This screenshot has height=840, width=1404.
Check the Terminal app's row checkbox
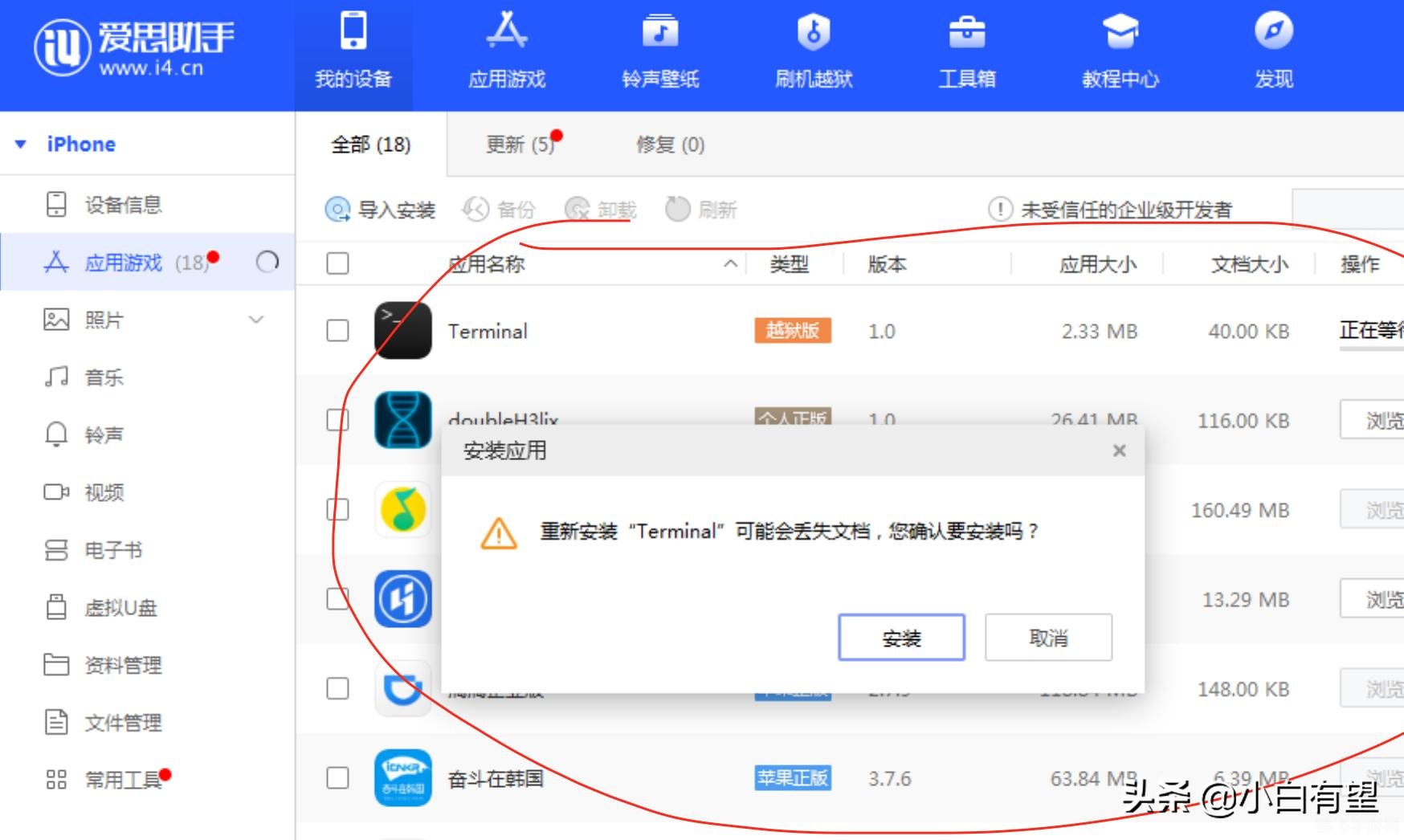coord(337,330)
